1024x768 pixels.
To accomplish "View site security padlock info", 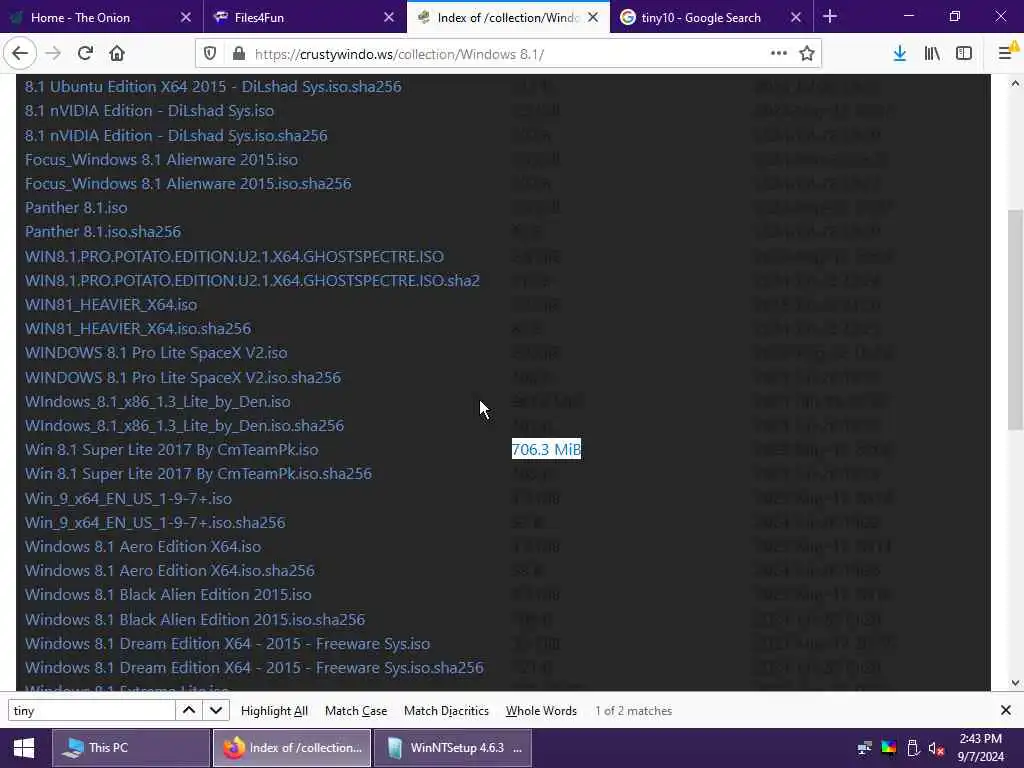I will point(239,54).
